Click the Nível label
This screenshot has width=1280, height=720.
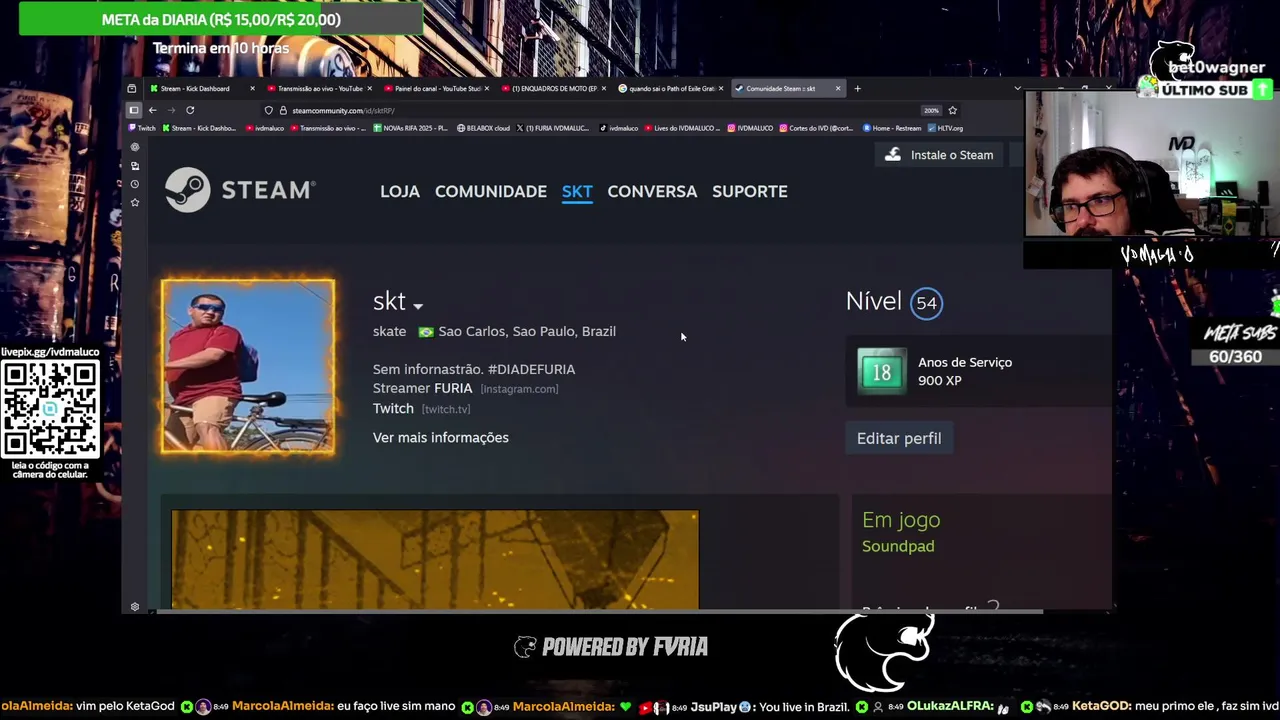(x=874, y=301)
